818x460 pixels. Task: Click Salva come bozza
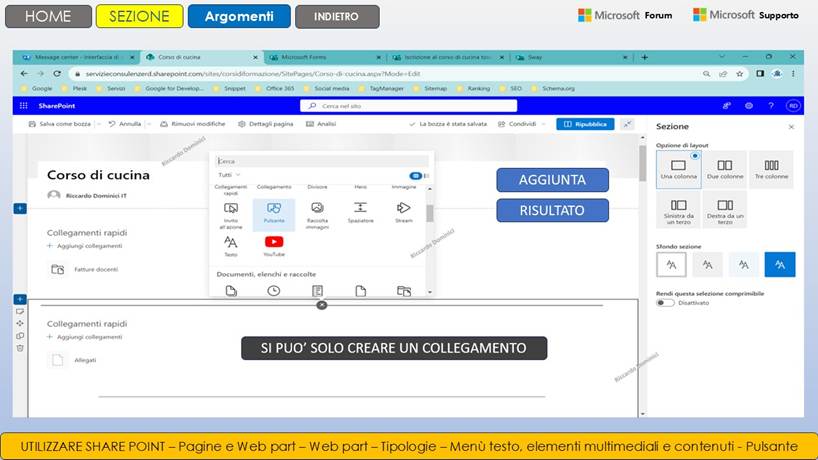pyautogui.click(x=59, y=124)
